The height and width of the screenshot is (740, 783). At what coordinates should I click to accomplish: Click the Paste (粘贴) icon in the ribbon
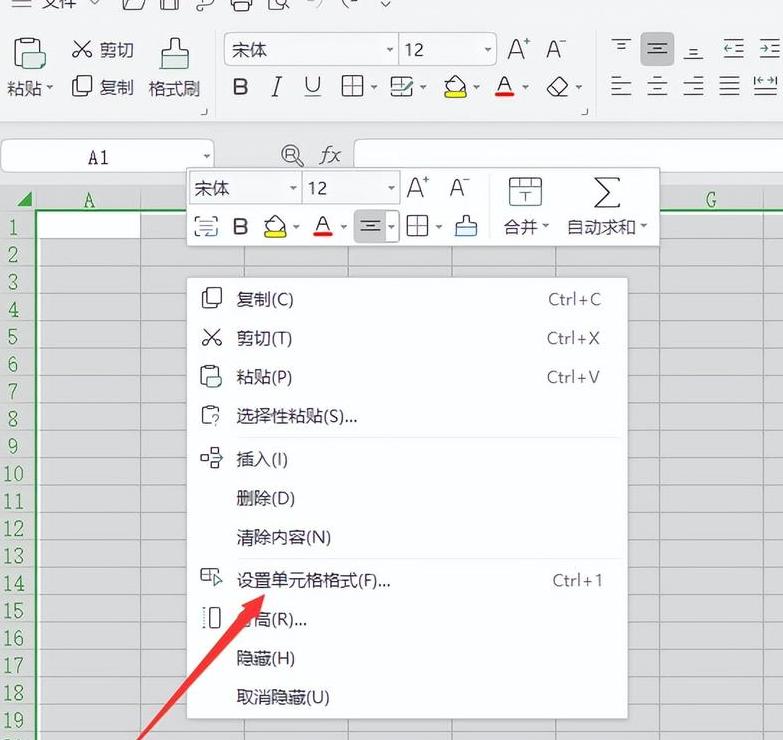(29, 53)
